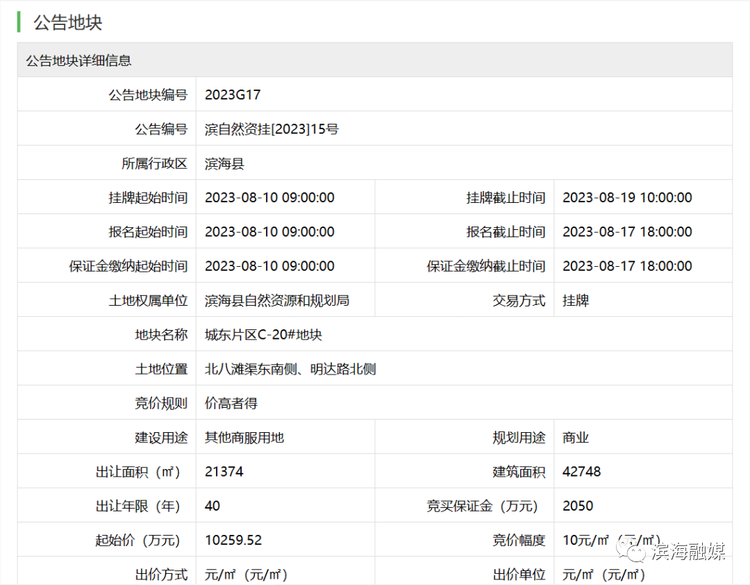The image size is (750, 585).
Task: Click the bidding rule value 价高者得
Action: coord(231,403)
